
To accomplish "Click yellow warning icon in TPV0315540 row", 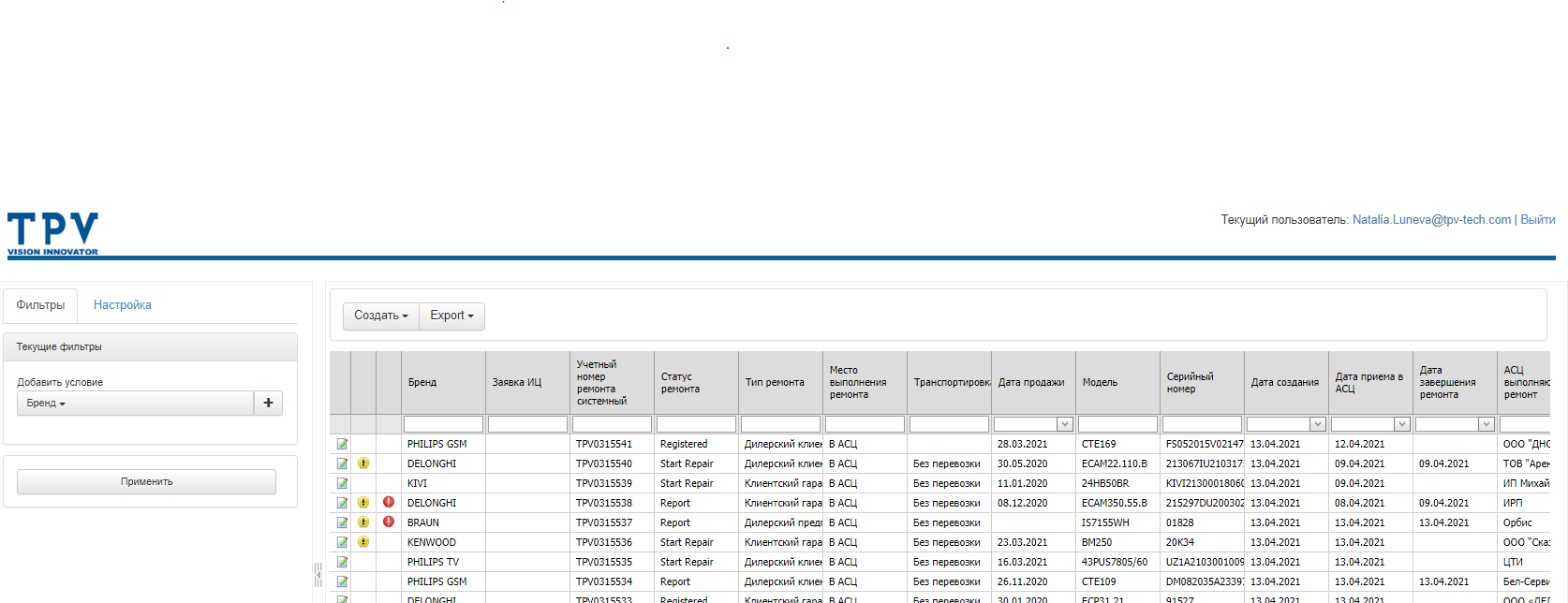I will [363, 463].
